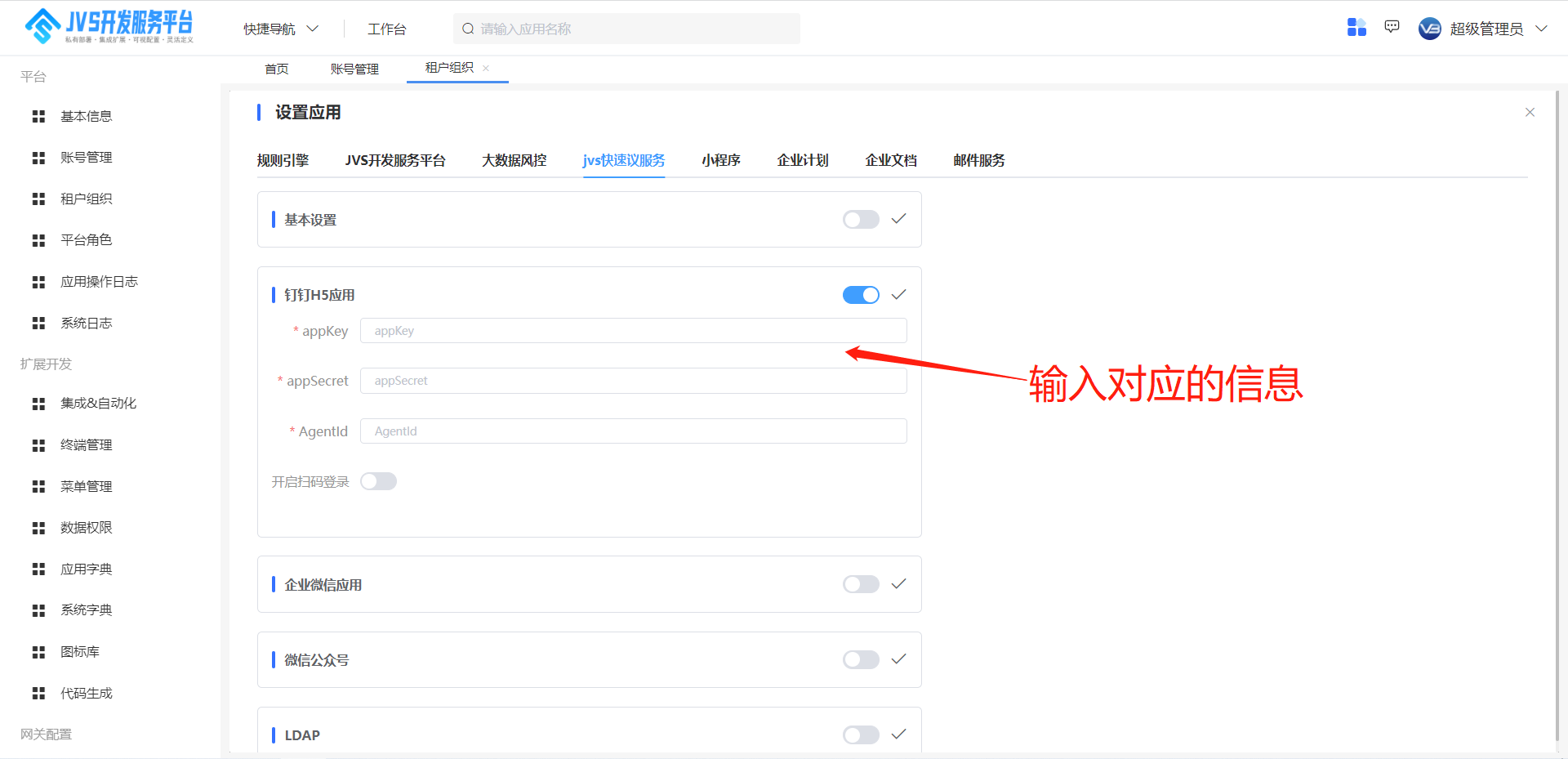Click the grid icon beside 系统日志
Viewport: 1568px width, 759px height.
coord(38,324)
